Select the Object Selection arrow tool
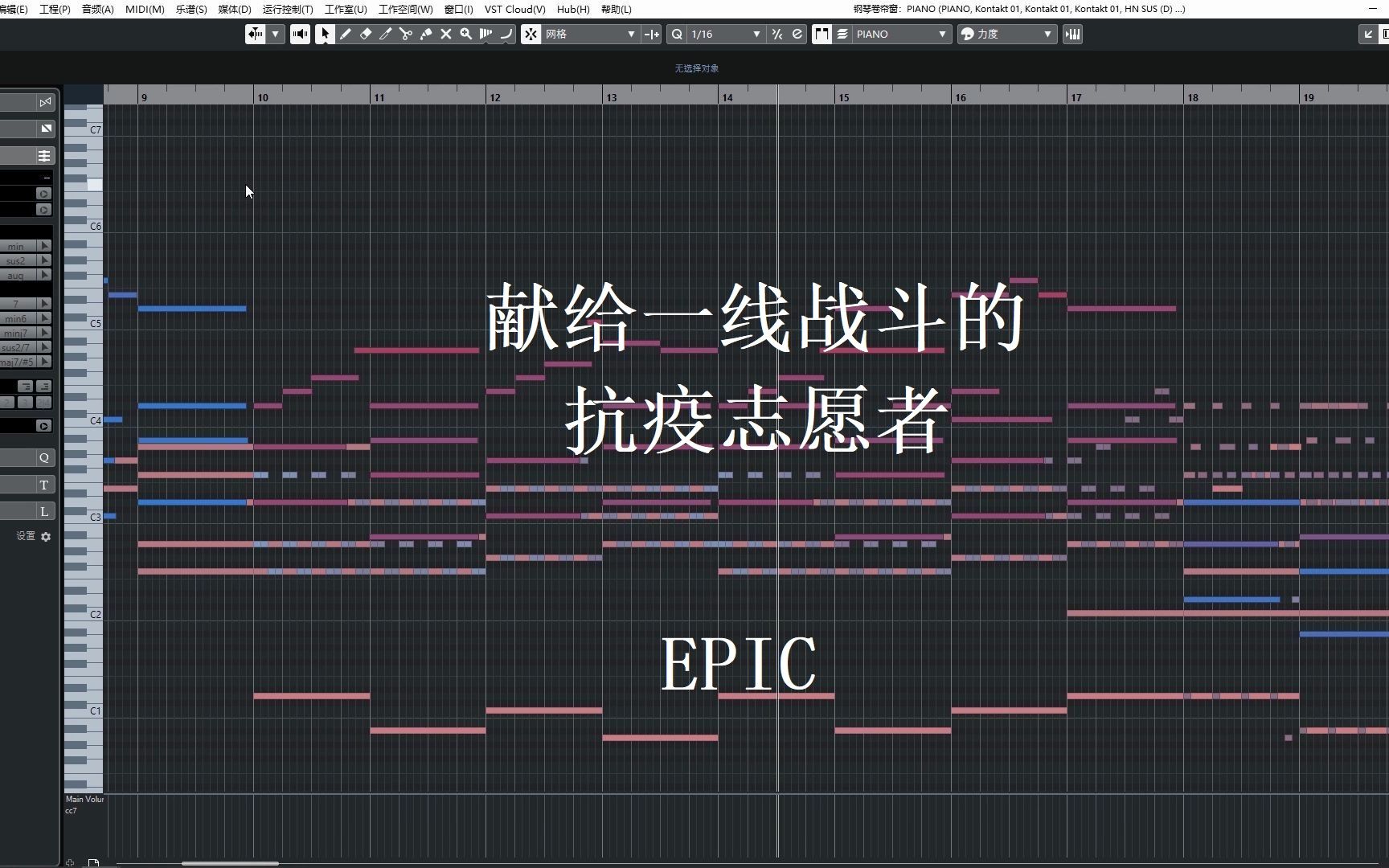 click(x=325, y=34)
